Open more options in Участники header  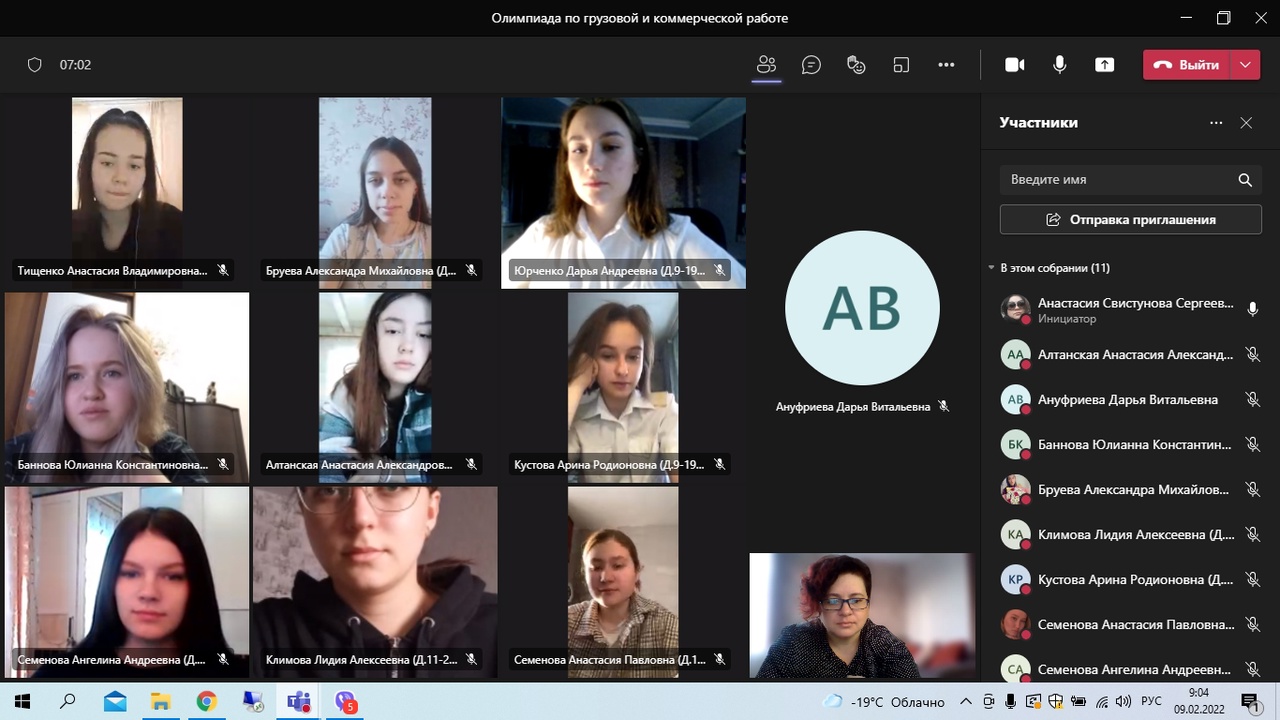click(x=1216, y=123)
